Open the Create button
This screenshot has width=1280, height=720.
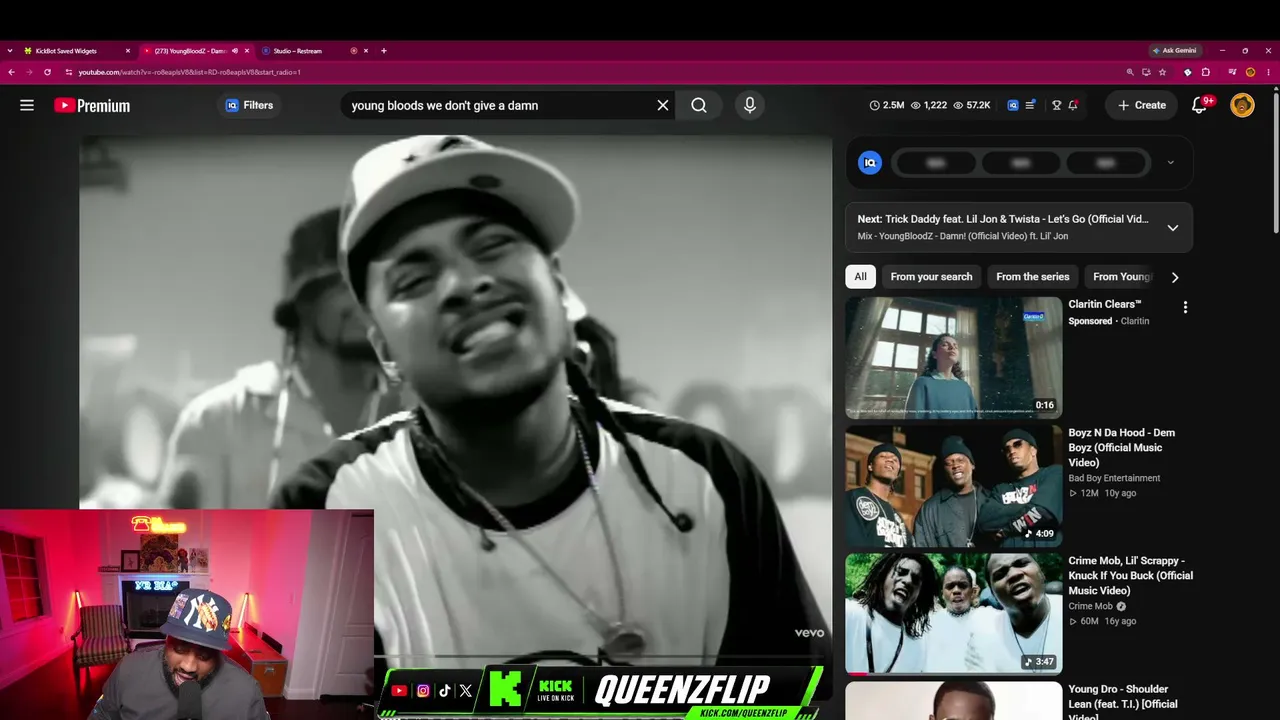[1141, 105]
